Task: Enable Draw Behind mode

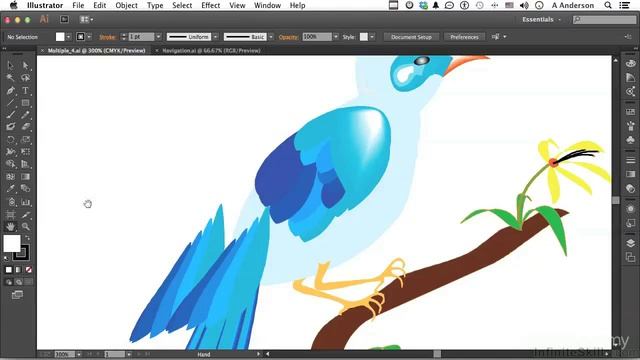Action: coord(19,282)
